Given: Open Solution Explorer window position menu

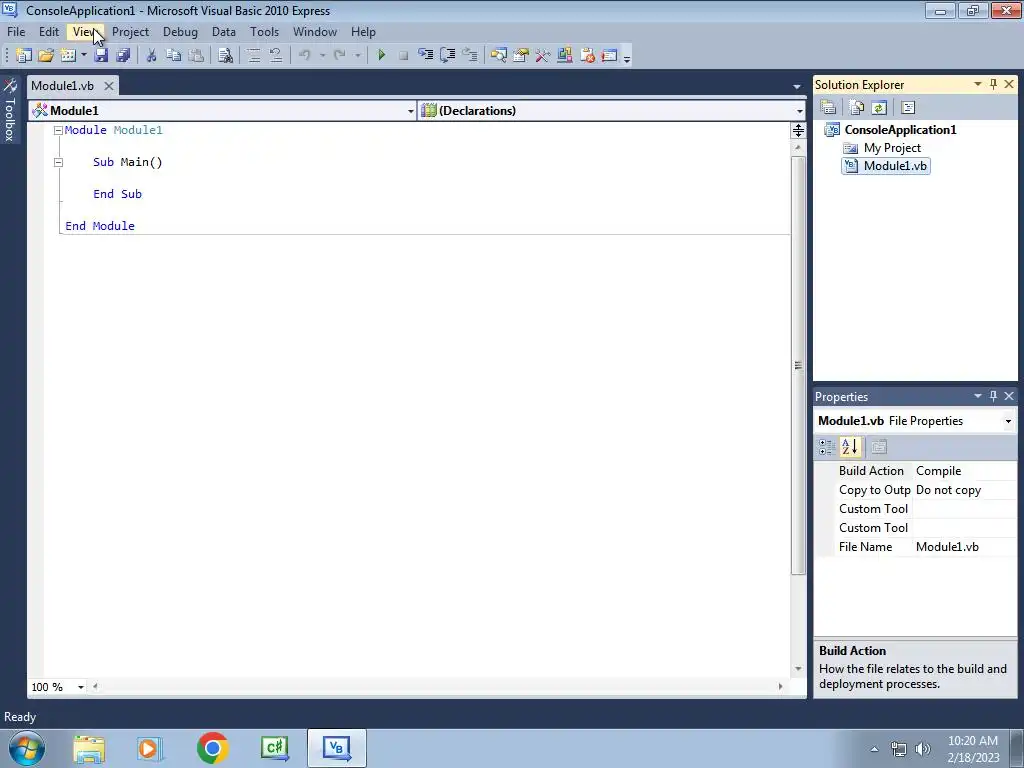Looking at the screenshot, I should [x=978, y=84].
